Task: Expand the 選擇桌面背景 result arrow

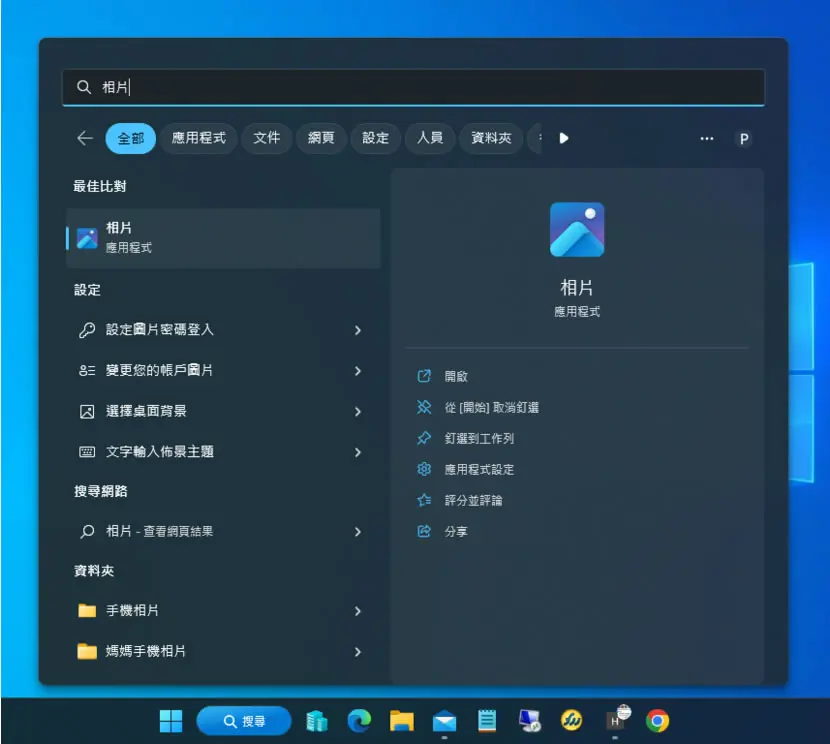Action: 358,412
